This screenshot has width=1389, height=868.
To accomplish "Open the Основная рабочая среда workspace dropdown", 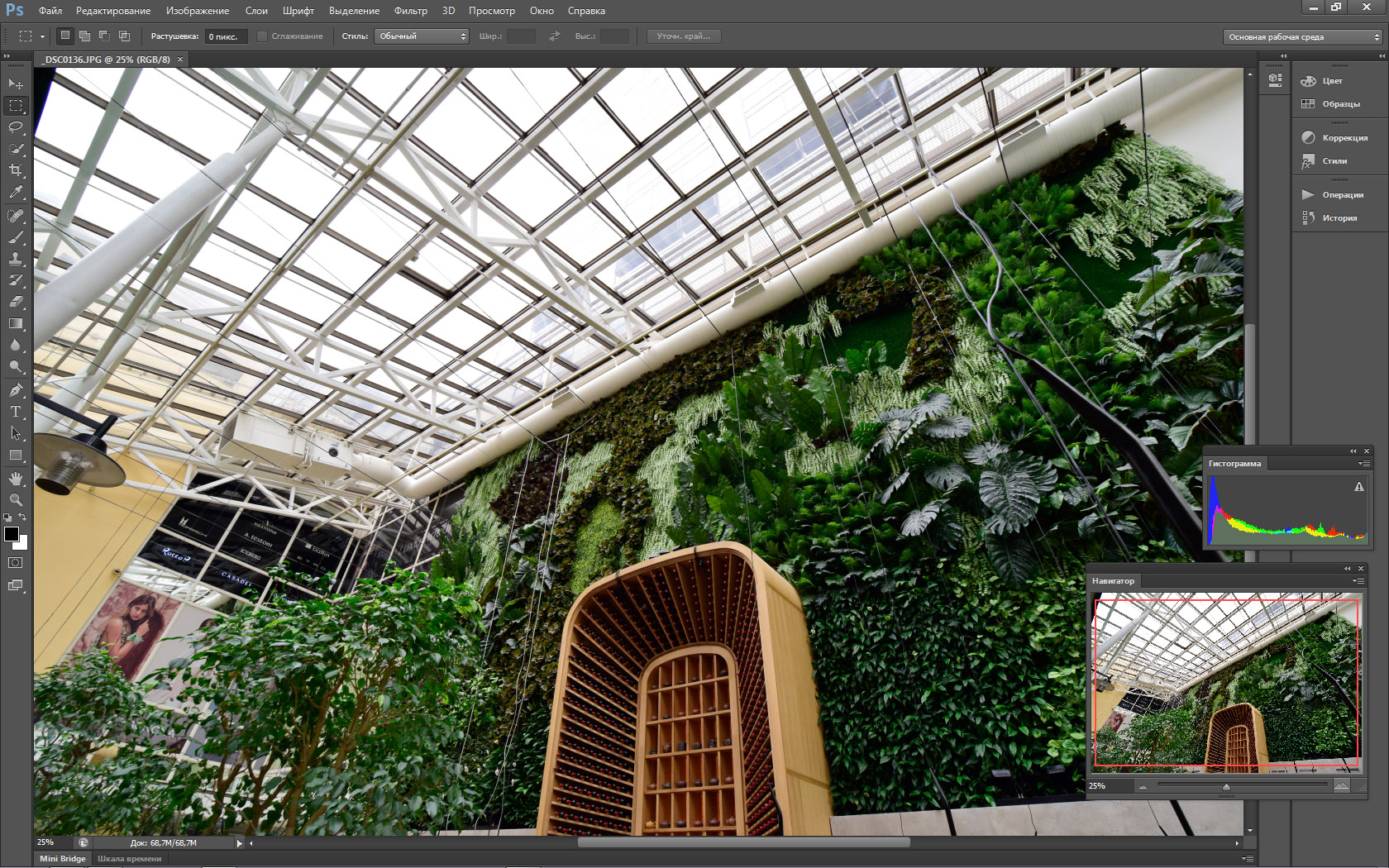I will point(1302,37).
